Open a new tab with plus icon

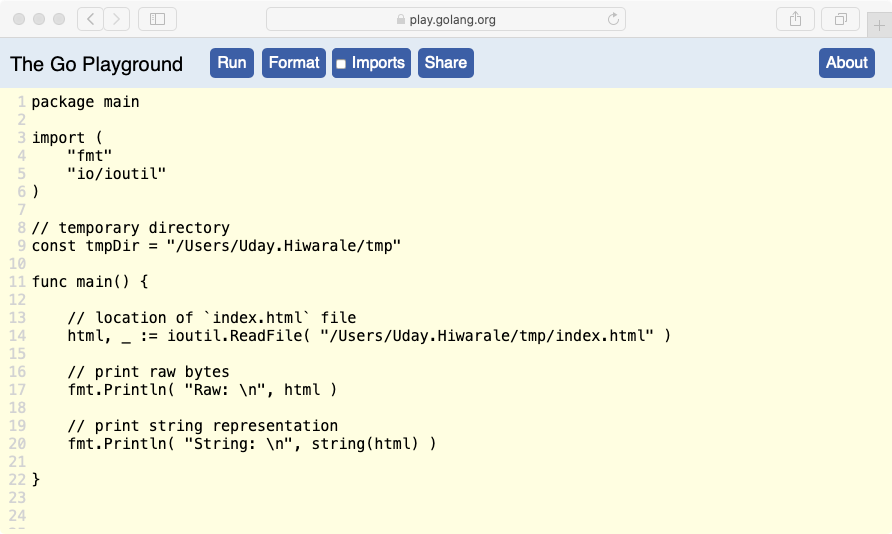tap(879, 26)
